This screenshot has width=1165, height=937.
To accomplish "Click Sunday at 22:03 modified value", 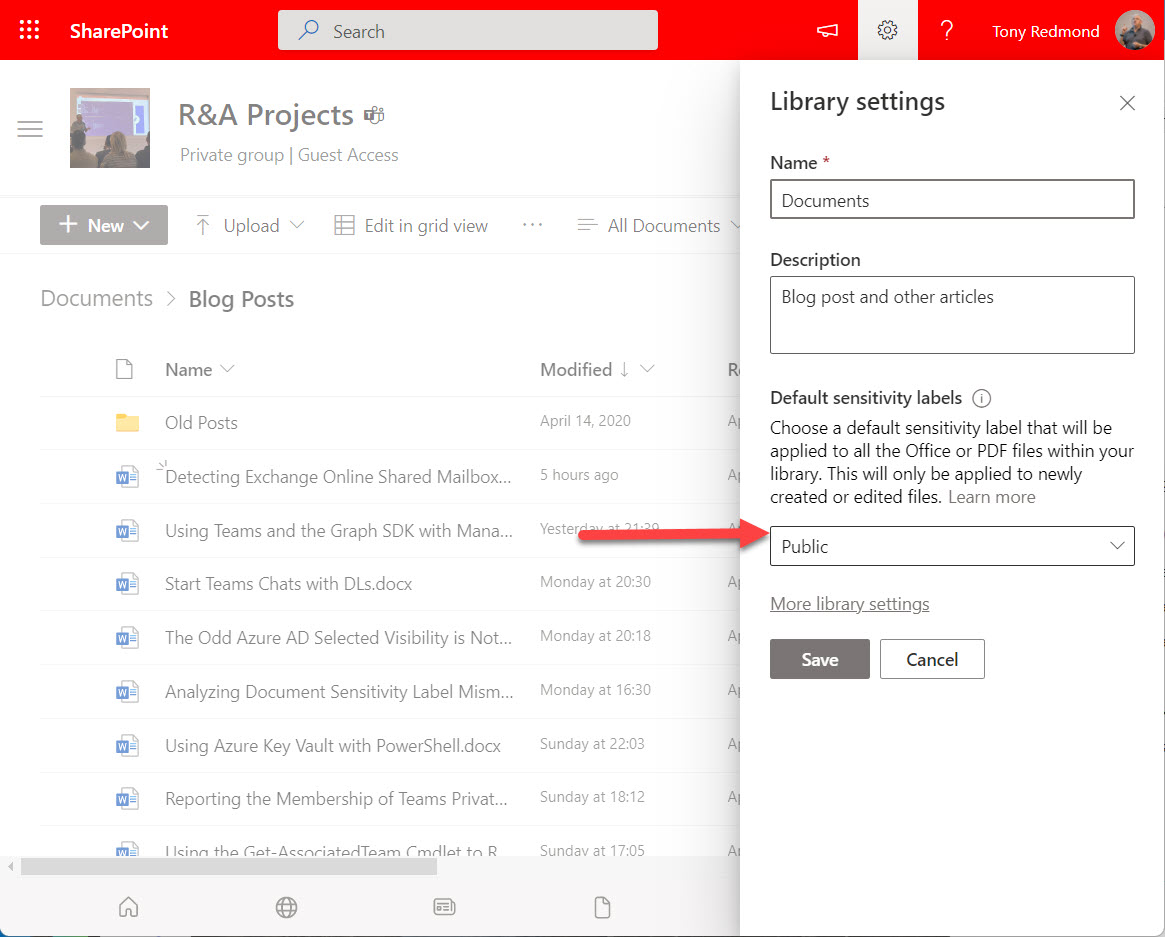I will 592,744.
